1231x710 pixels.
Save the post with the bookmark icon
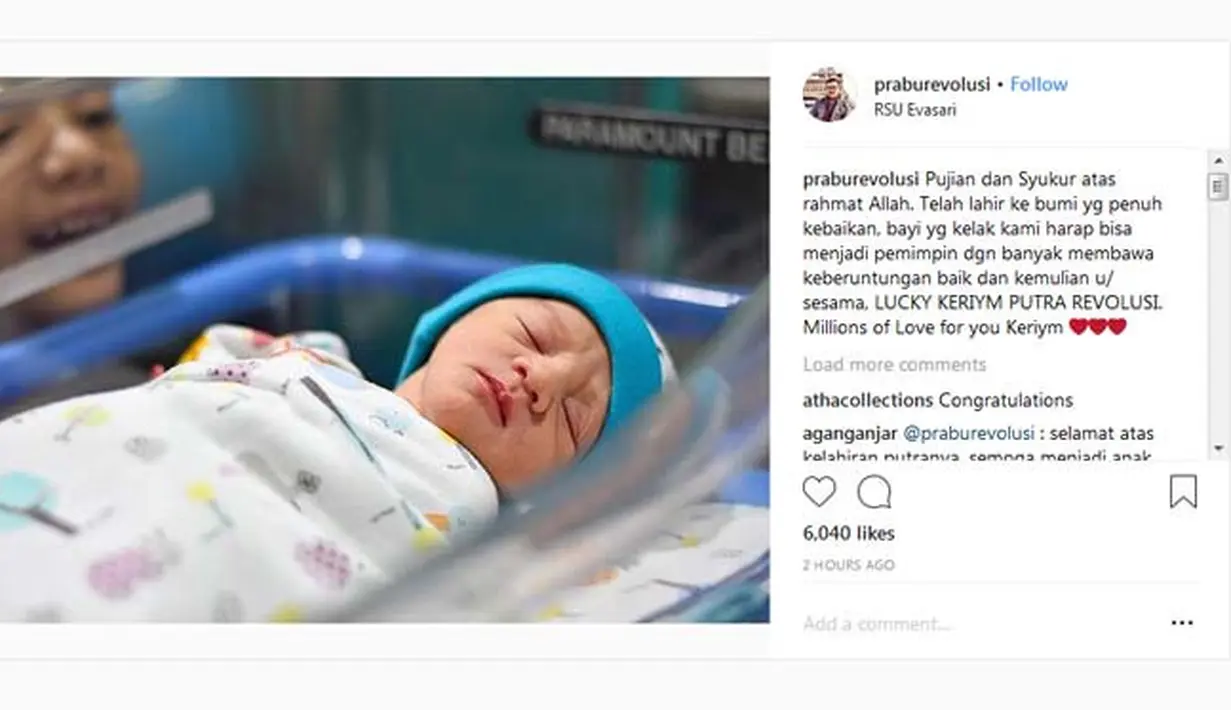point(1183,491)
